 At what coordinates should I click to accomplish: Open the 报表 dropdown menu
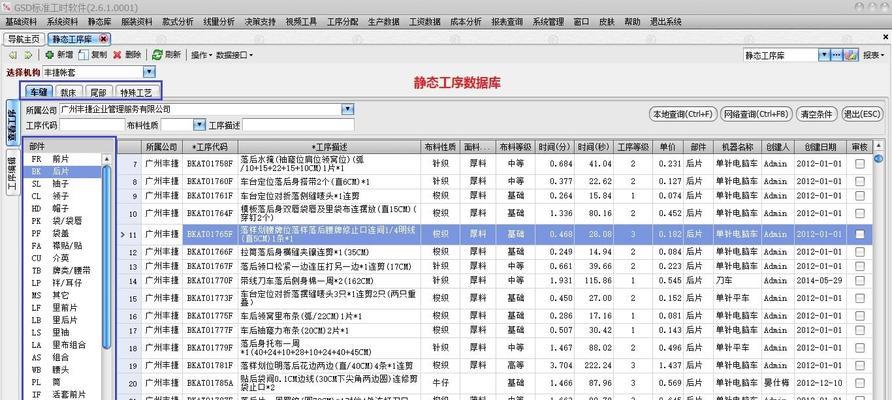click(x=874, y=55)
